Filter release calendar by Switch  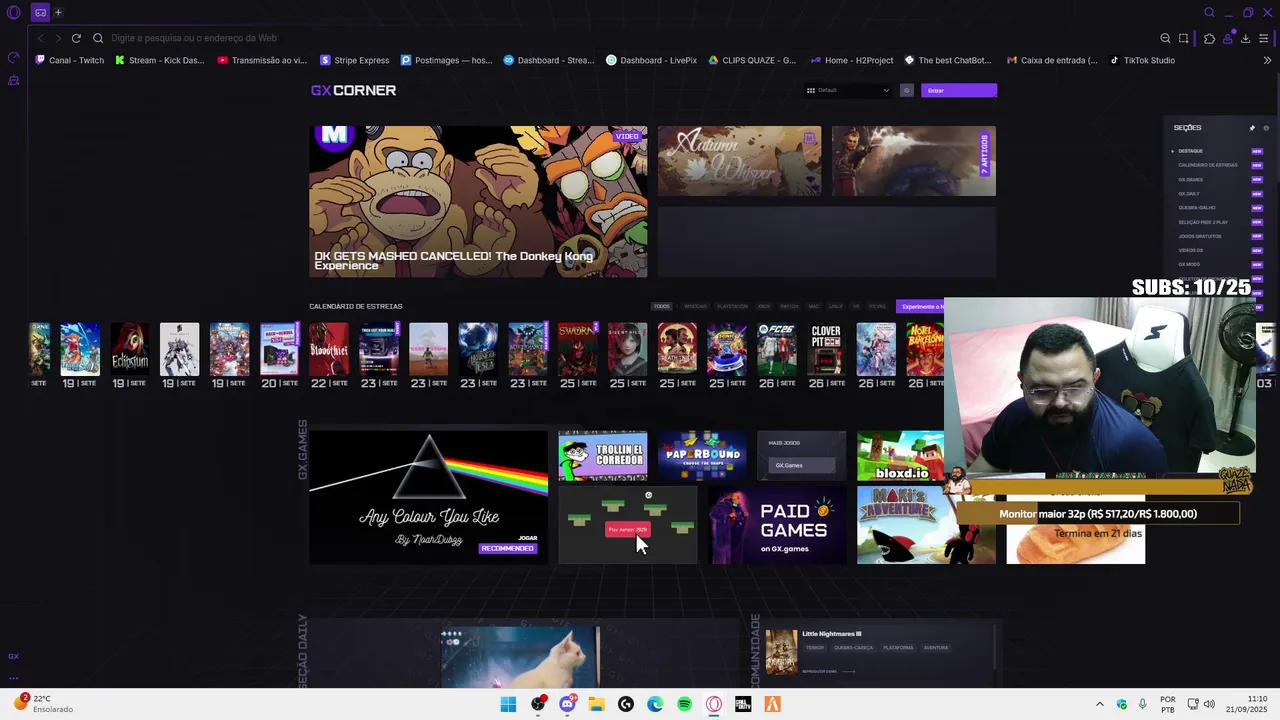(x=789, y=306)
